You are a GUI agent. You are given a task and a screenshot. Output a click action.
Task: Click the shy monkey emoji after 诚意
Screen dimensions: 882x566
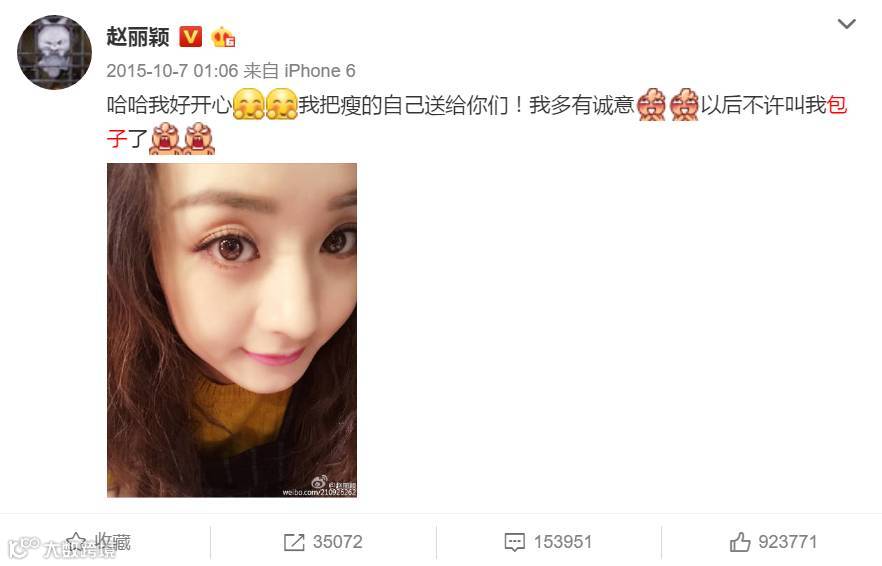[652, 105]
